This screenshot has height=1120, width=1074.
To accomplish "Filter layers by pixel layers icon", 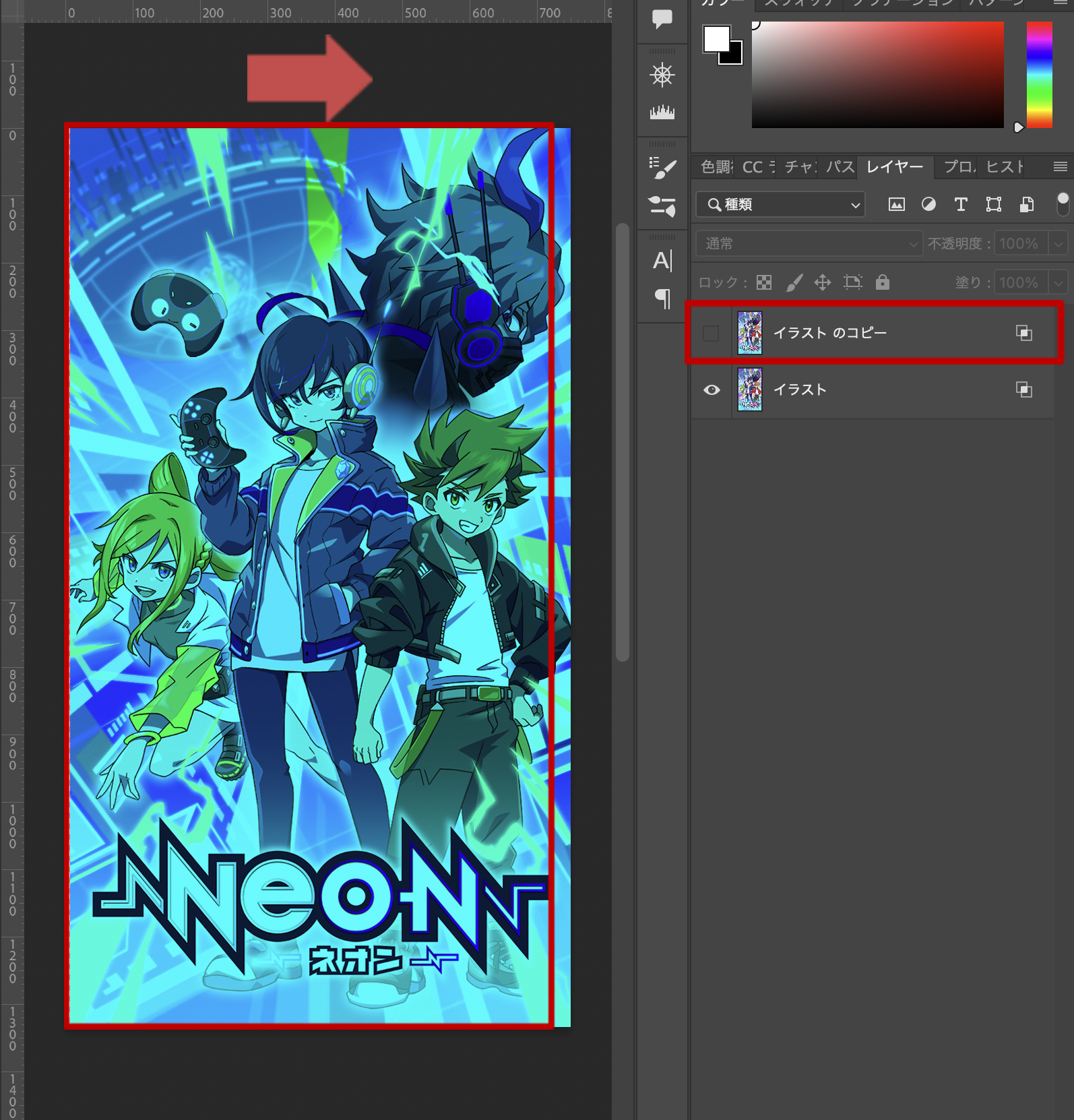I will [897, 204].
